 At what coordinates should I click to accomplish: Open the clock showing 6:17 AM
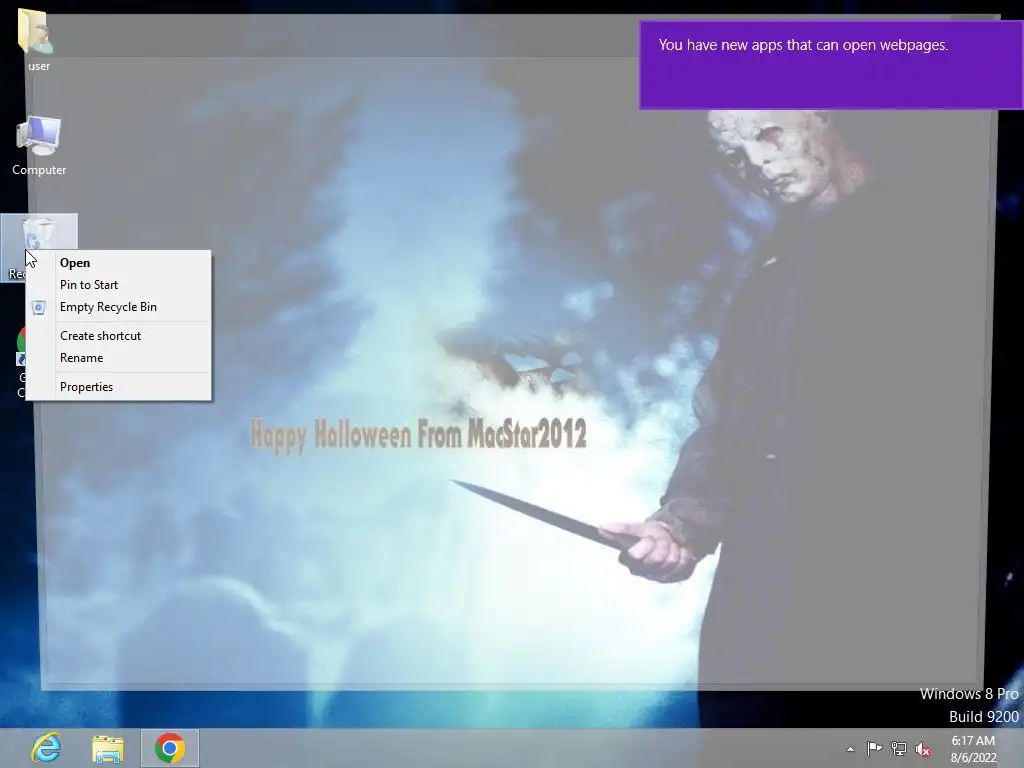point(973,749)
